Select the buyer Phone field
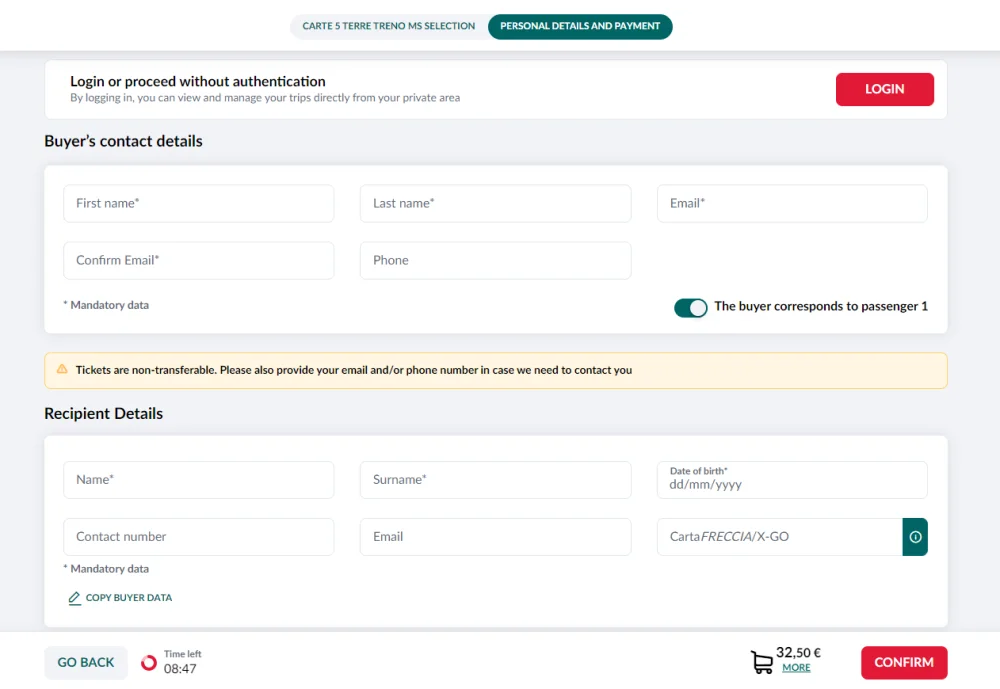Image resolution: width=1000 pixels, height=689 pixels. (495, 260)
